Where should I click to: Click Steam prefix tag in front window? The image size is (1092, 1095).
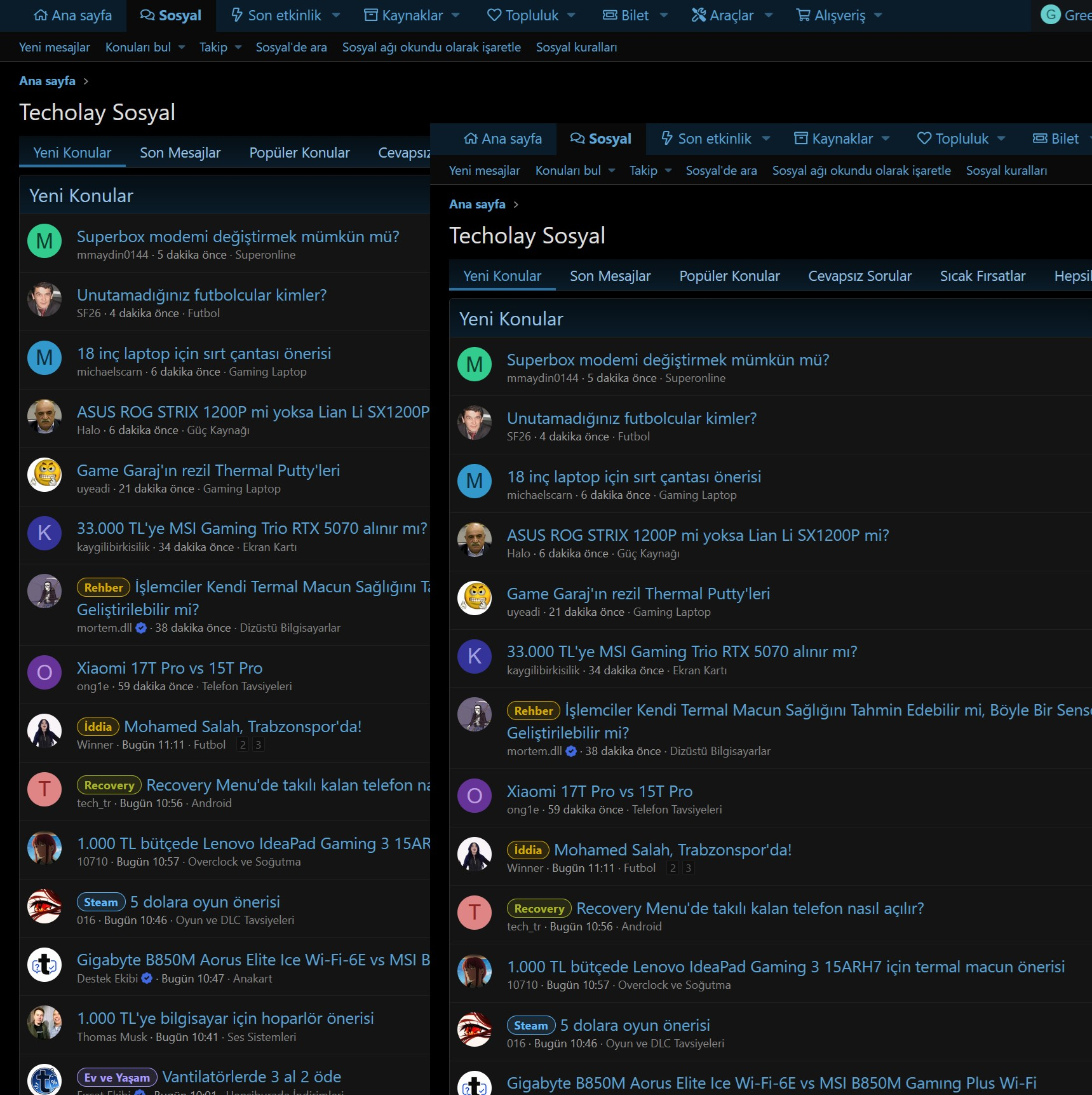click(x=531, y=1025)
